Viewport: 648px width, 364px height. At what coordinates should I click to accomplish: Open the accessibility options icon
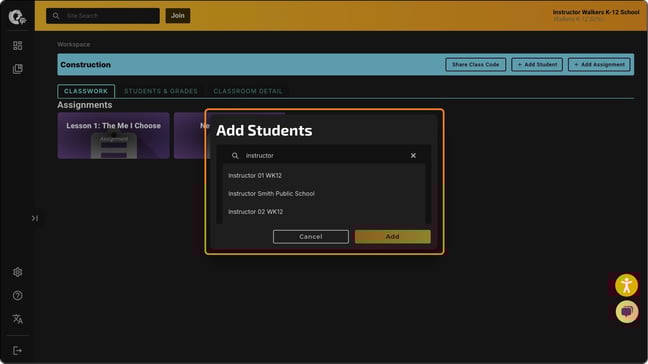click(627, 285)
